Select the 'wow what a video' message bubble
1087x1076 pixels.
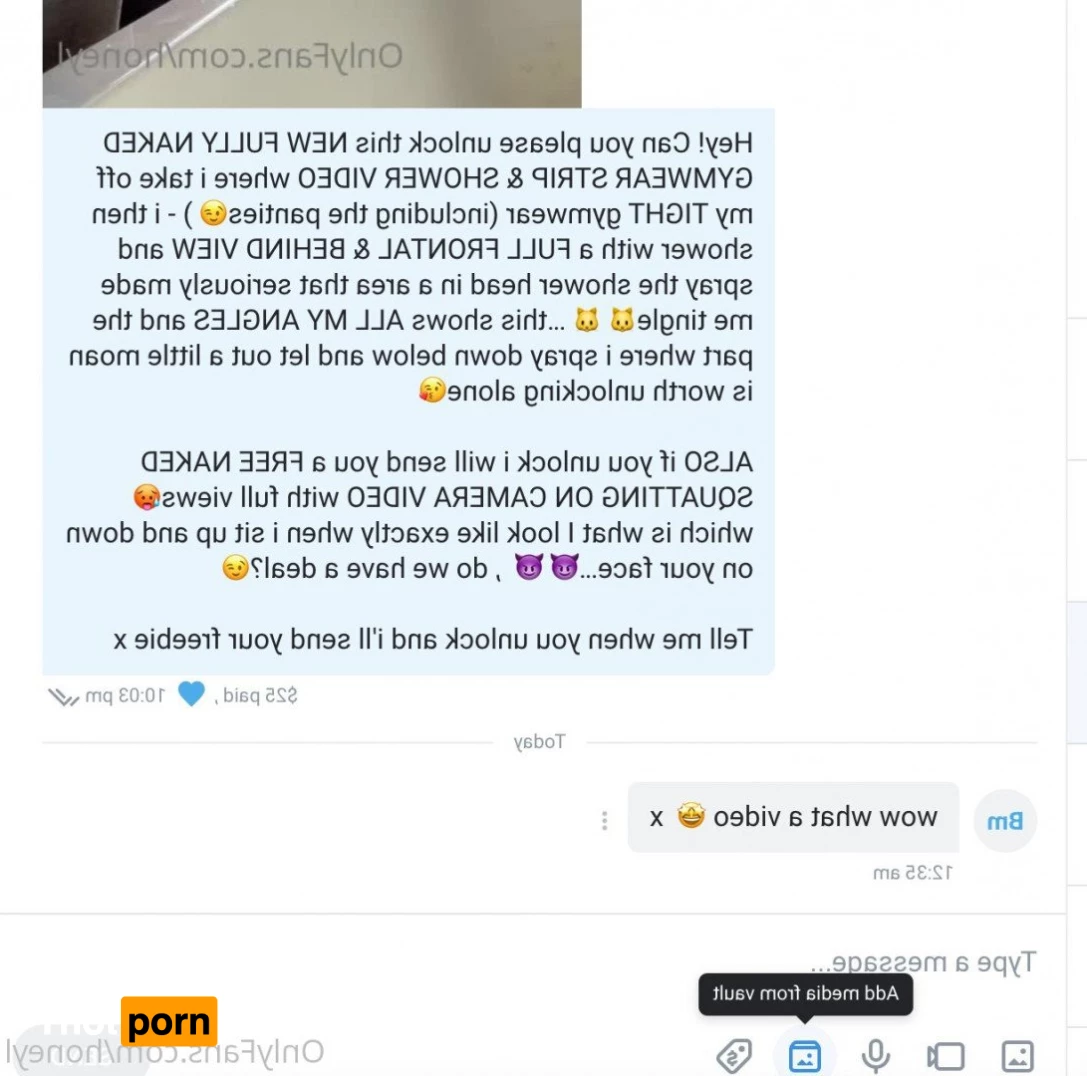[793, 817]
